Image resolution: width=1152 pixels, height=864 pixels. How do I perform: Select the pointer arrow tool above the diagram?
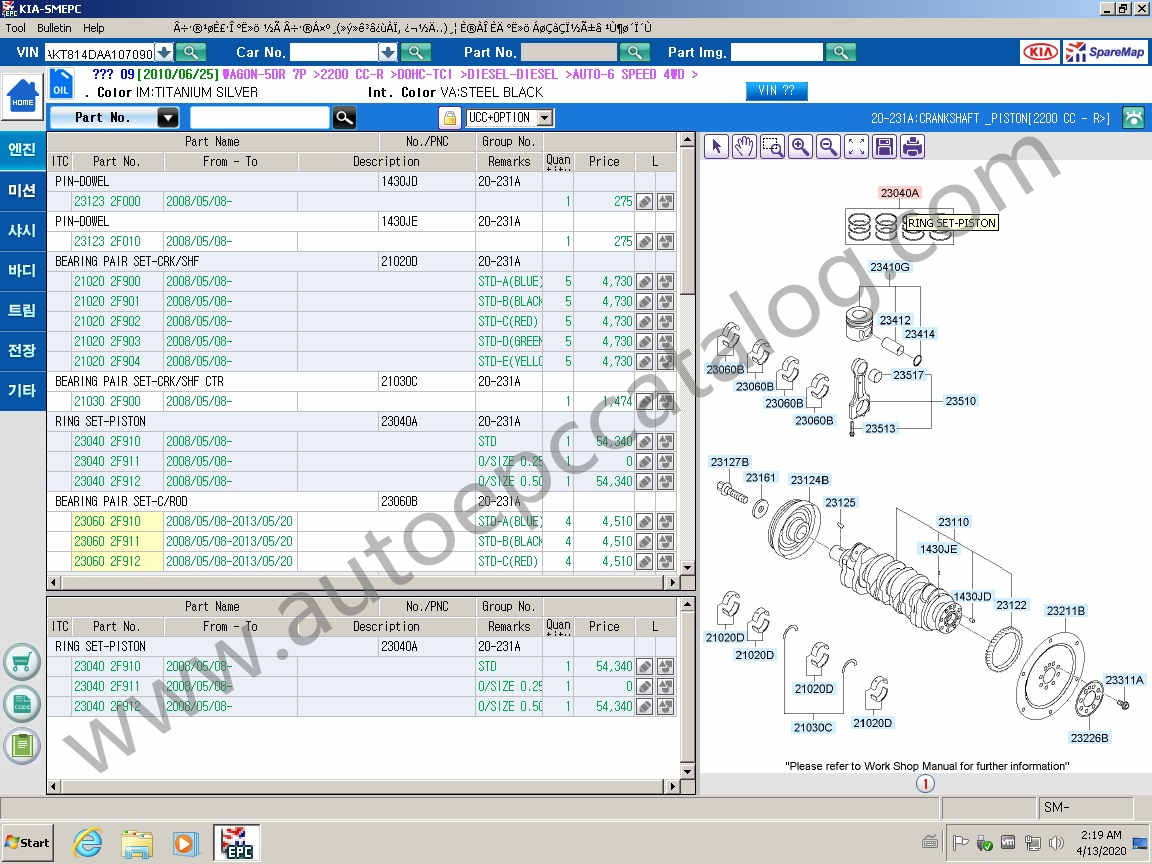tap(716, 147)
